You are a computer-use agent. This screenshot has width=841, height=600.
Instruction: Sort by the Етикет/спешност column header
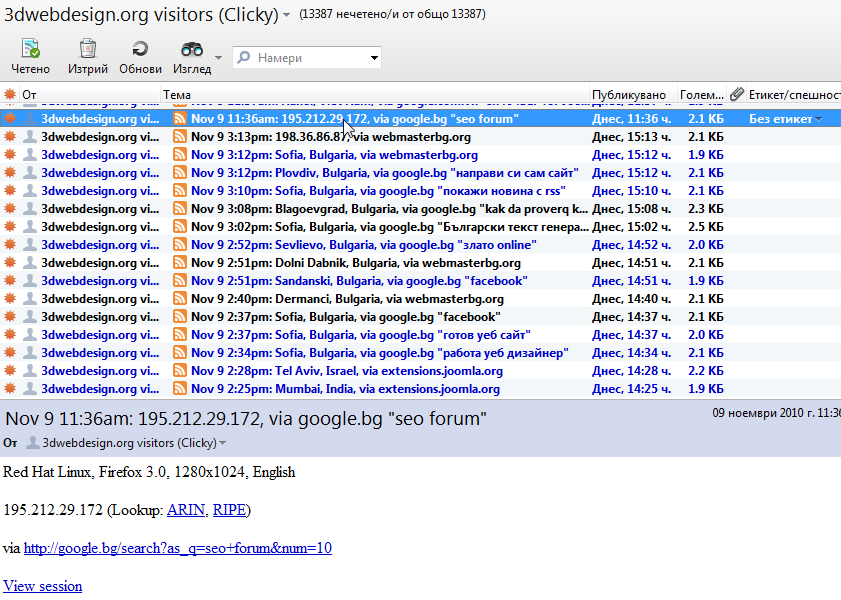point(794,94)
